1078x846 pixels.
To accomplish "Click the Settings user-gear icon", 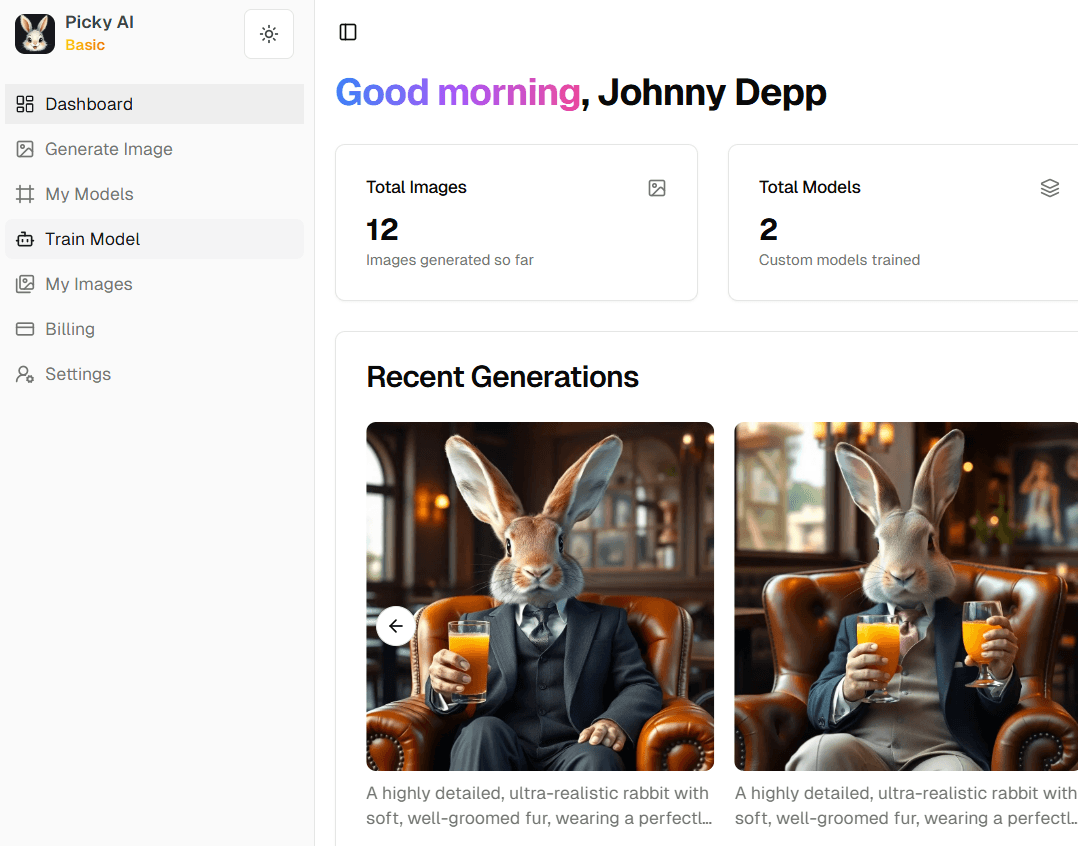I will point(25,374).
